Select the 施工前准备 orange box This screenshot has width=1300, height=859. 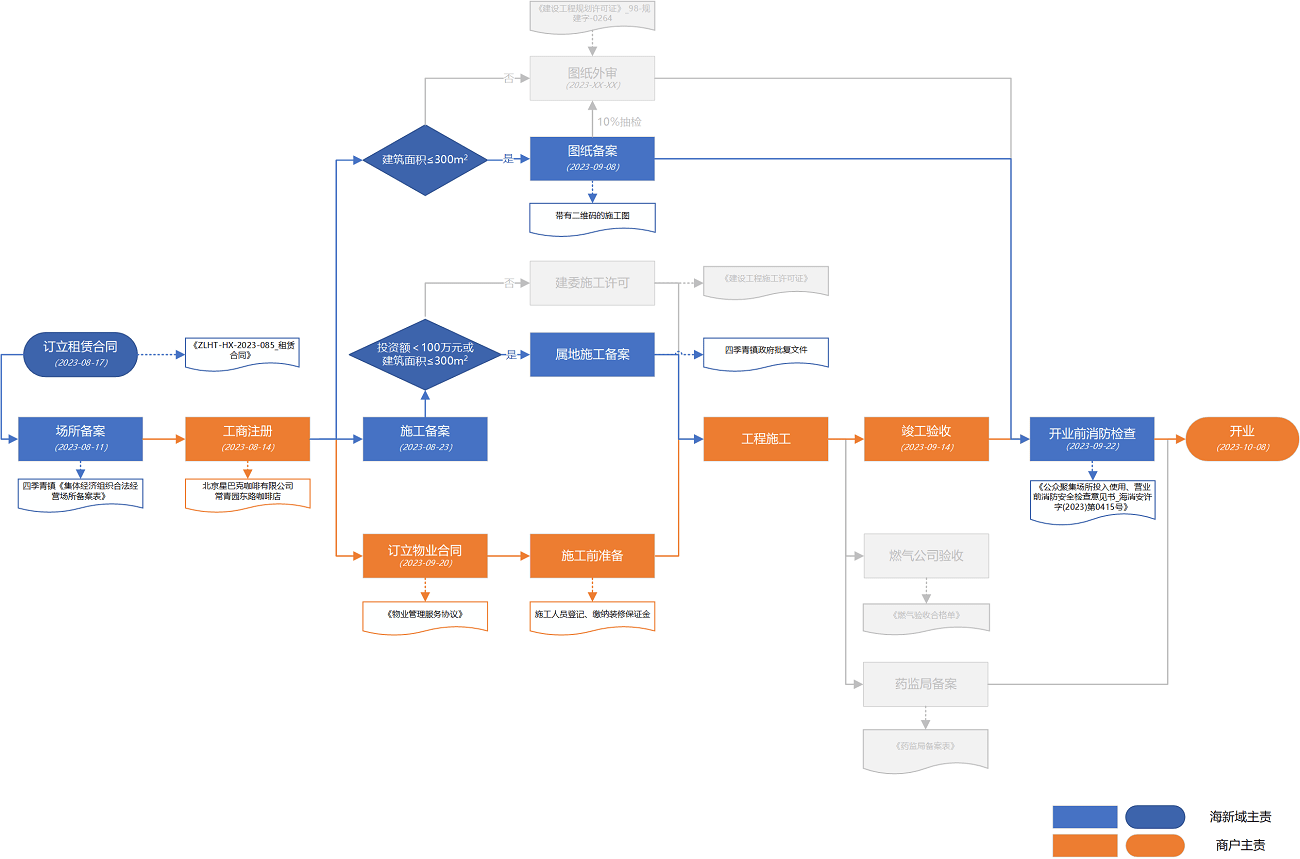(x=592, y=556)
